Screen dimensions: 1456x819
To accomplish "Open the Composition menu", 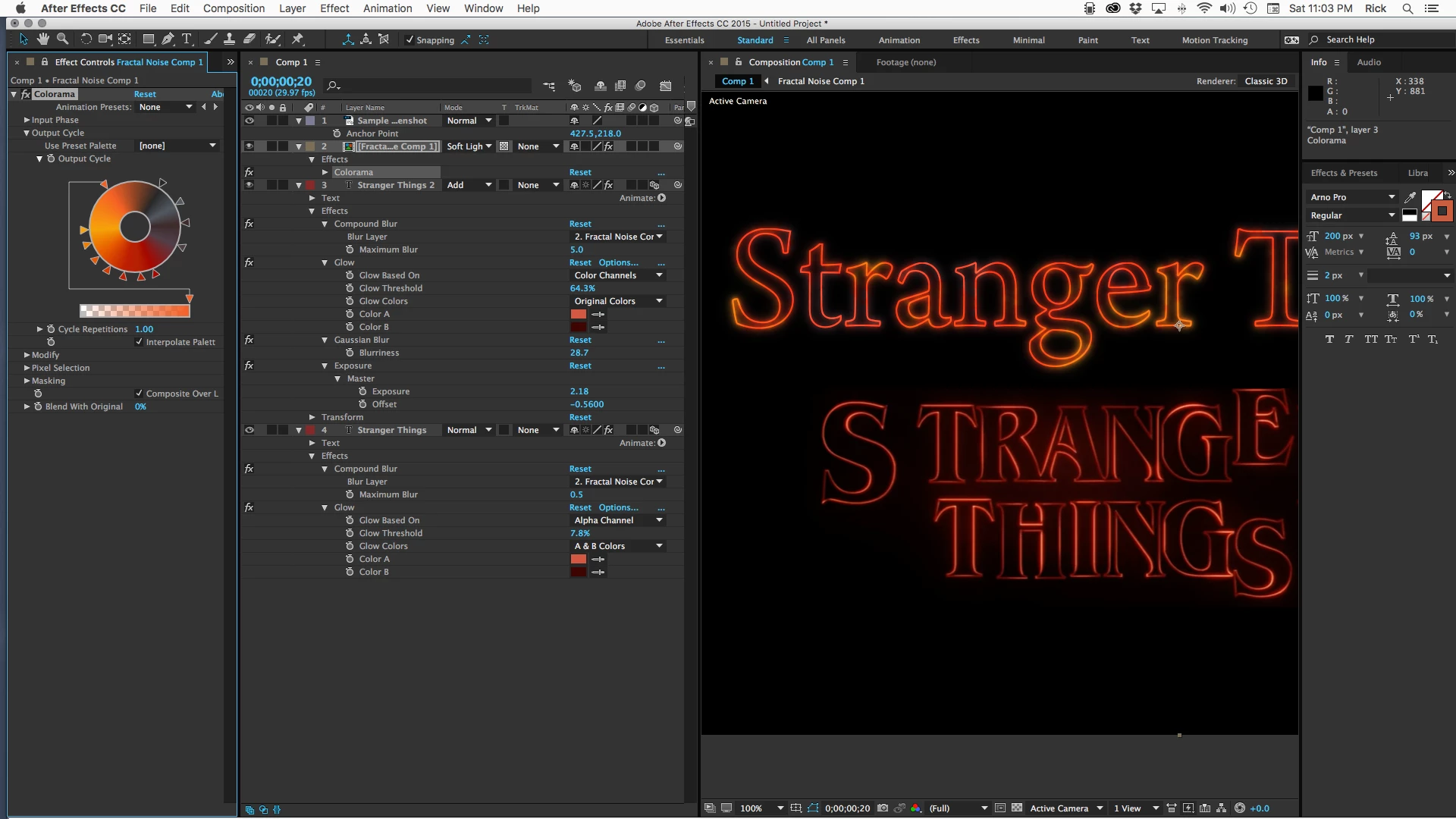I will [x=234, y=8].
